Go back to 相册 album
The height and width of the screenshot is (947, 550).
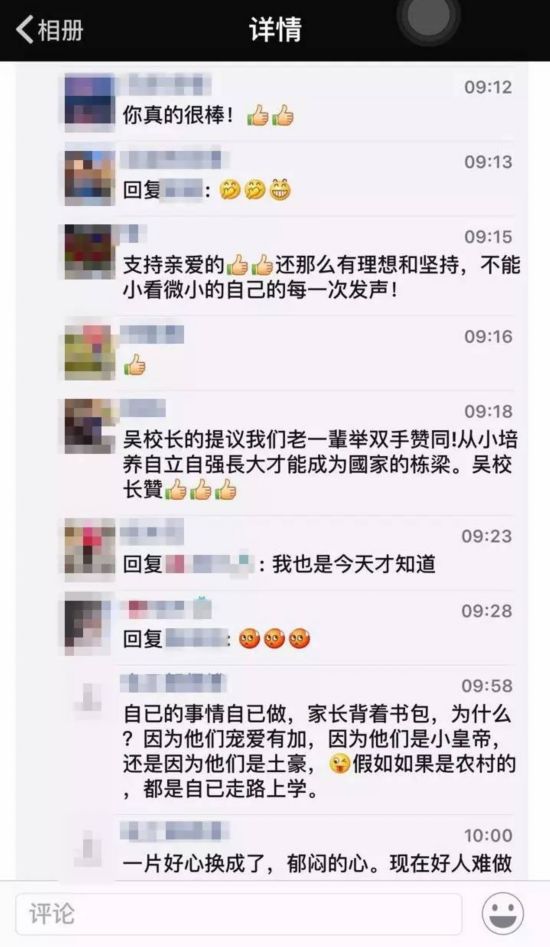coord(50,30)
